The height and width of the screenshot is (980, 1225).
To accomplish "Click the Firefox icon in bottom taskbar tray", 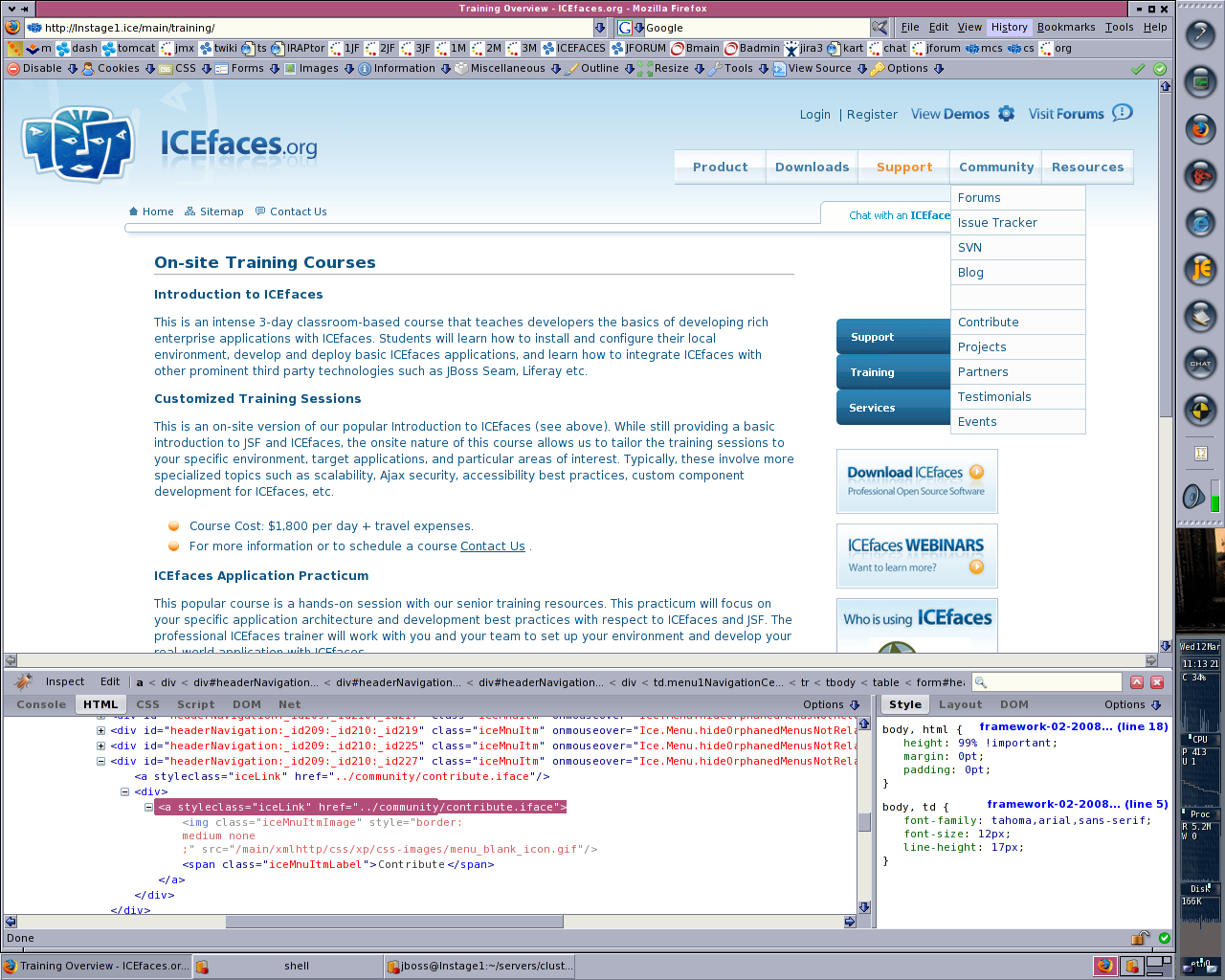I will click(1104, 966).
